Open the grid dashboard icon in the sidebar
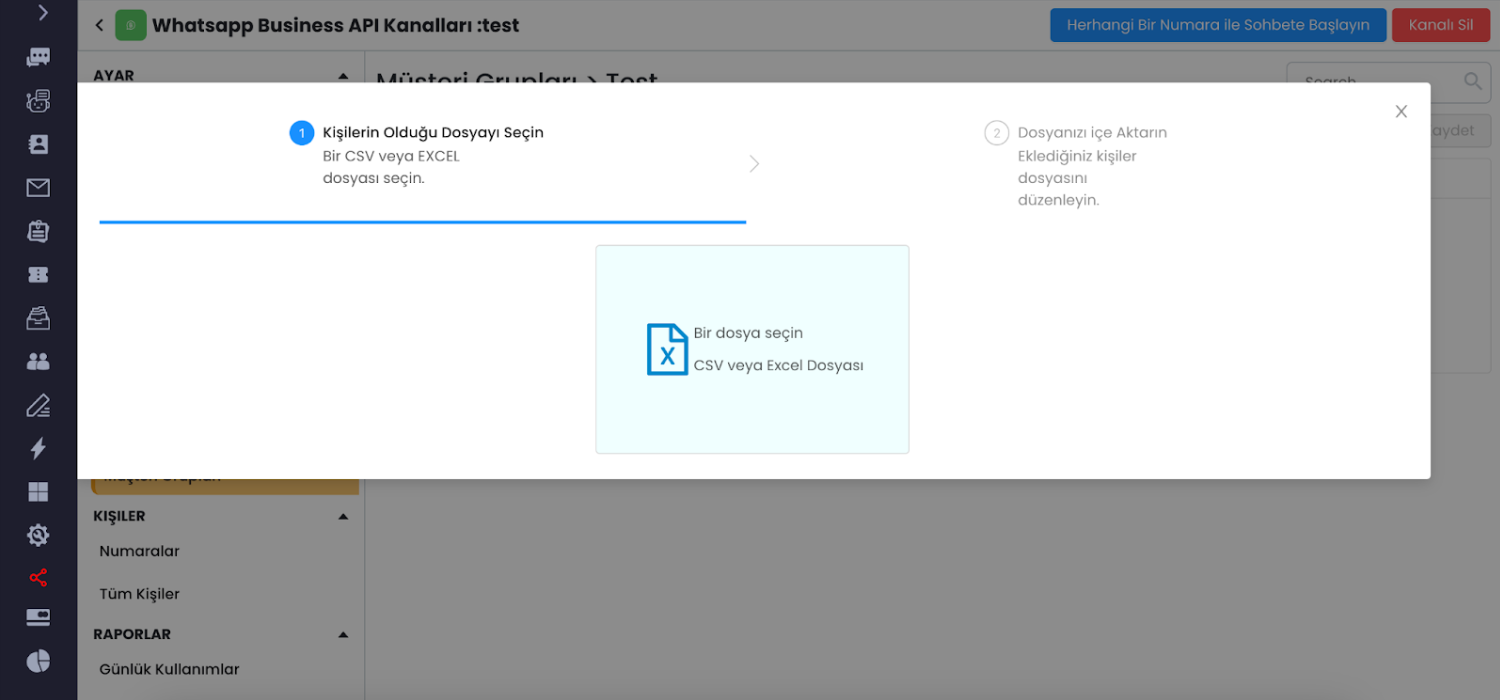The width and height of the screenshot is (1500, 700). pyautogui.click(x=38, y=491)
